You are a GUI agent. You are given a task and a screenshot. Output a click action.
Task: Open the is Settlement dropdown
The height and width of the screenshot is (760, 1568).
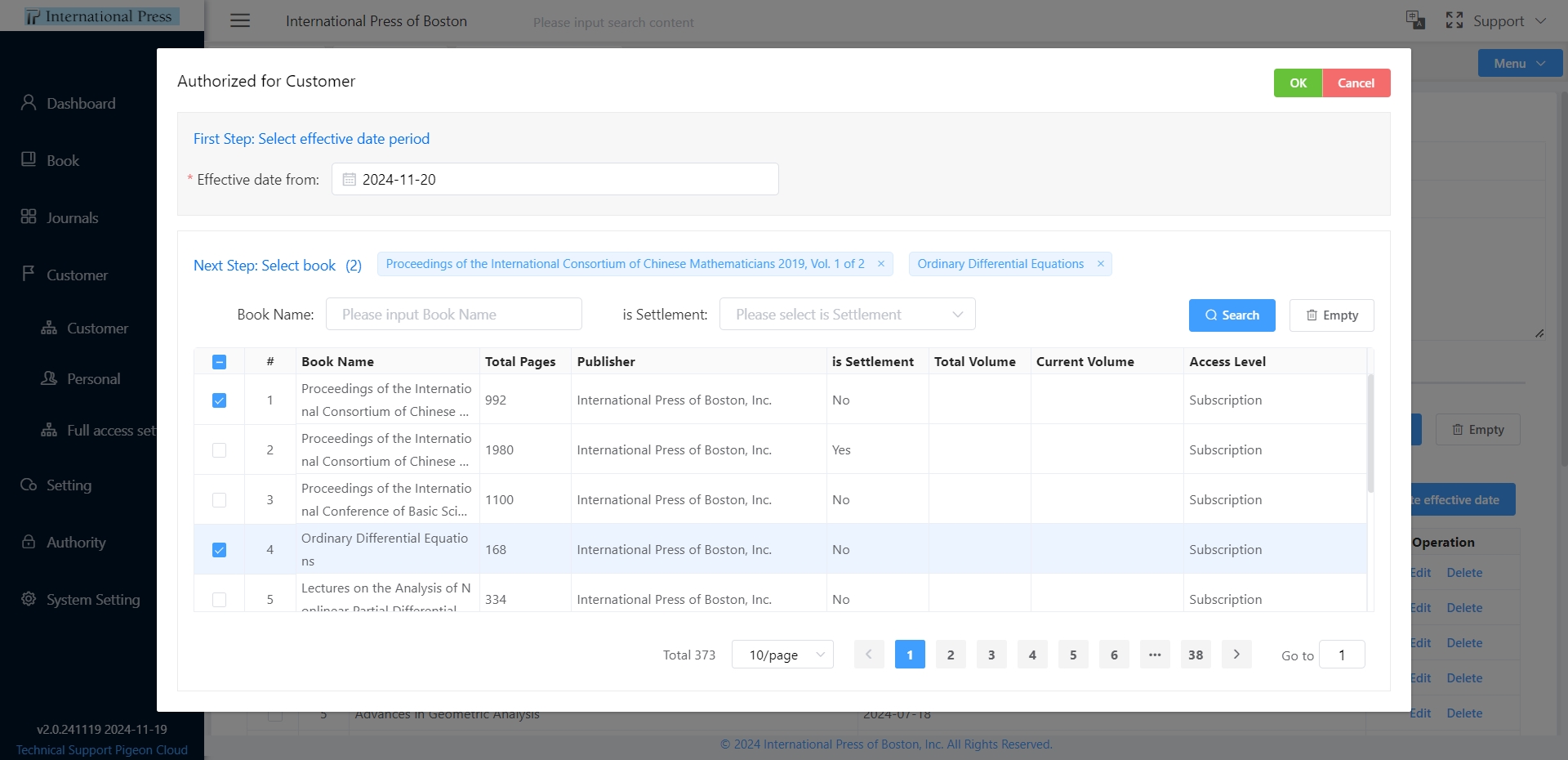(847, 314)
